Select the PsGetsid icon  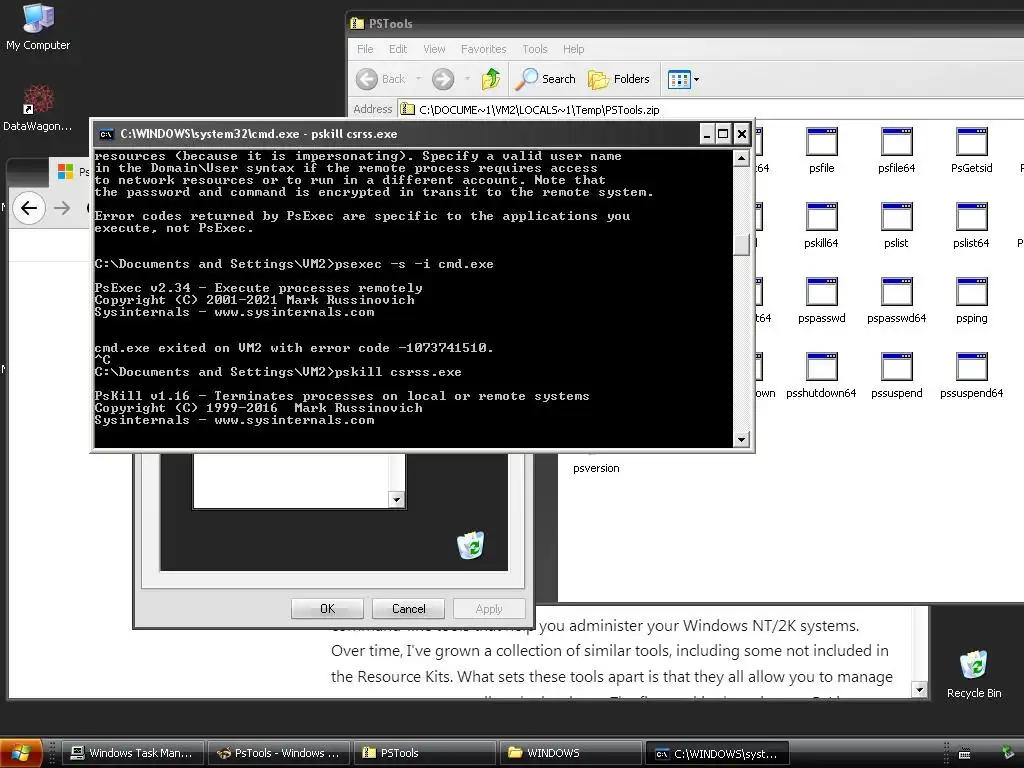(972, 150)
